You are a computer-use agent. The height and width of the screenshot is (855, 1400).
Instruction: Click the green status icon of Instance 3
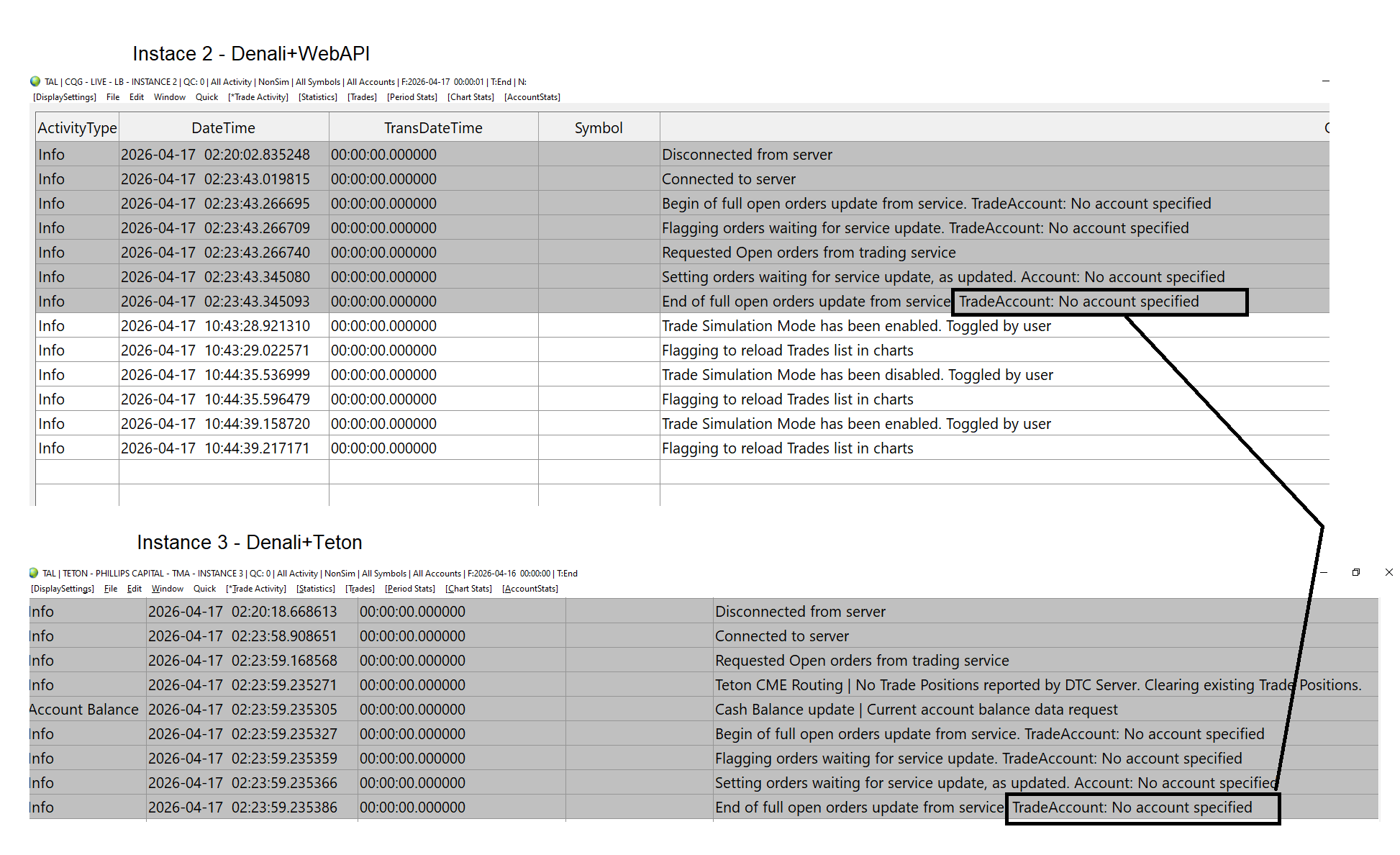34,573
